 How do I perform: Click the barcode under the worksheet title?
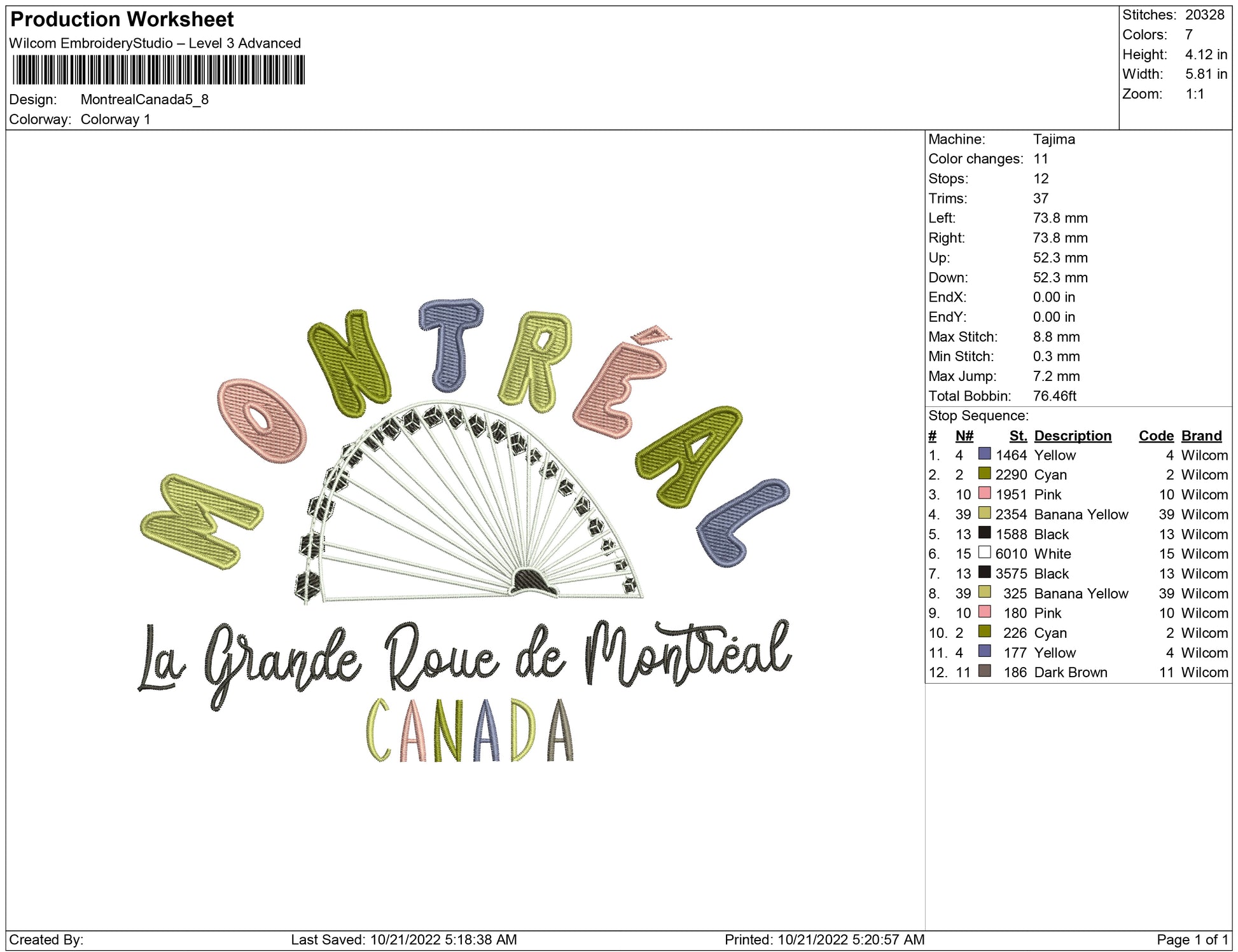pos(158,70)
